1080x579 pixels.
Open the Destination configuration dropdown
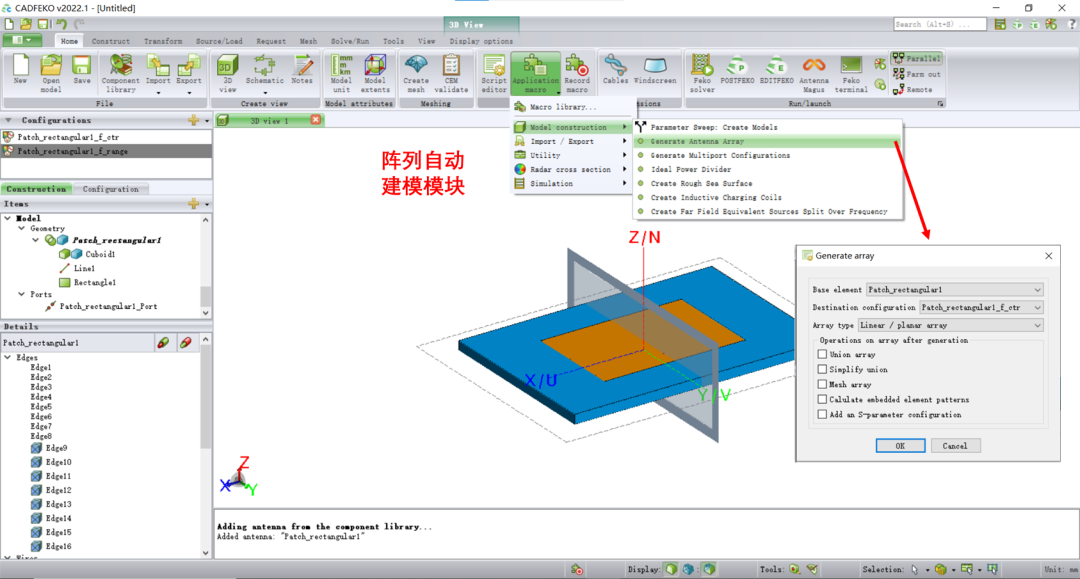click(982, 308)
